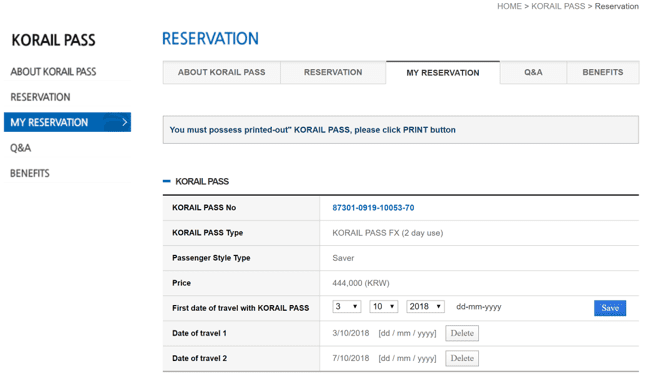Click the KORAIL PASS section header dash icon

click(166, 181)
